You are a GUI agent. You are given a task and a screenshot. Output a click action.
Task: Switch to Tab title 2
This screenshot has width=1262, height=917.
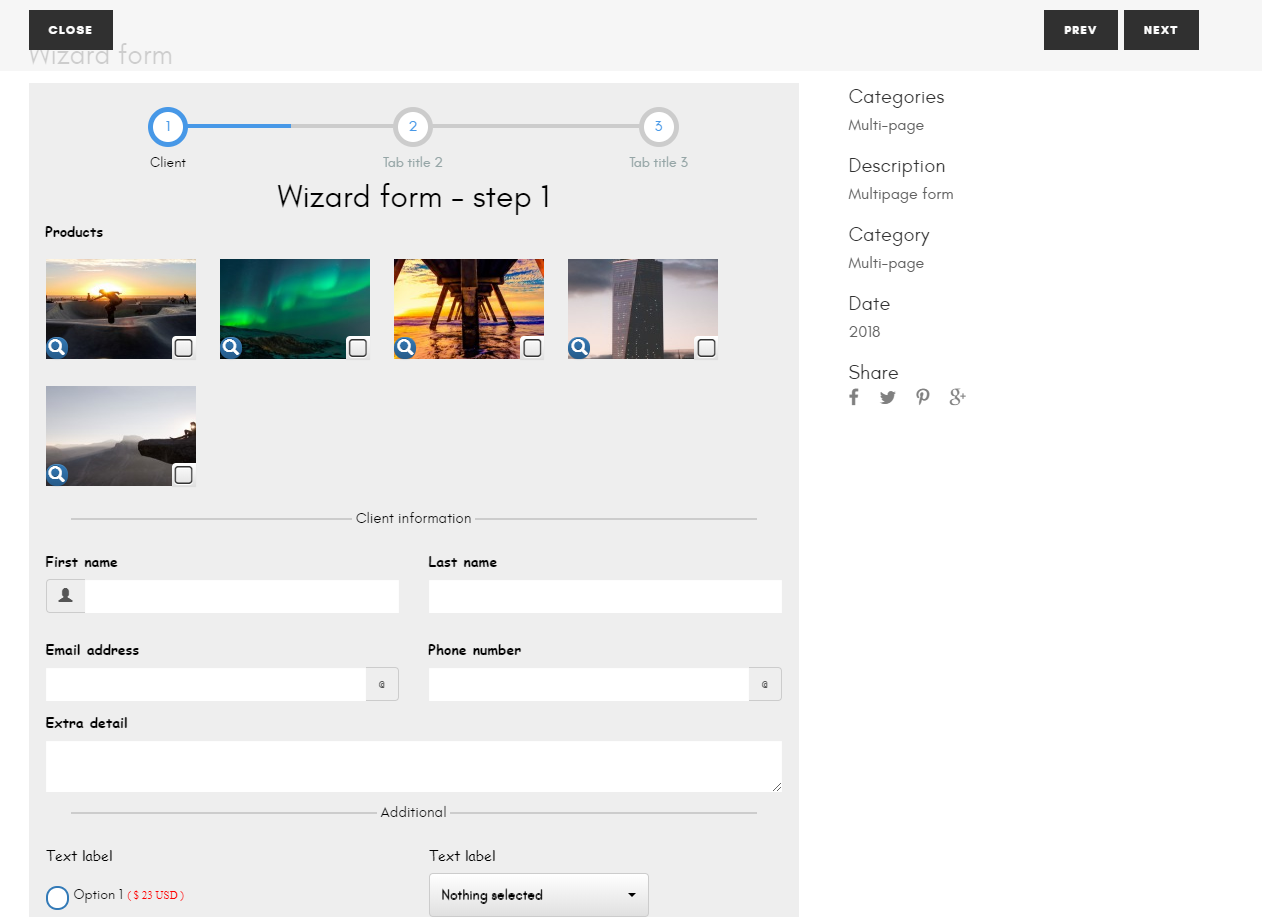(413, 127)
